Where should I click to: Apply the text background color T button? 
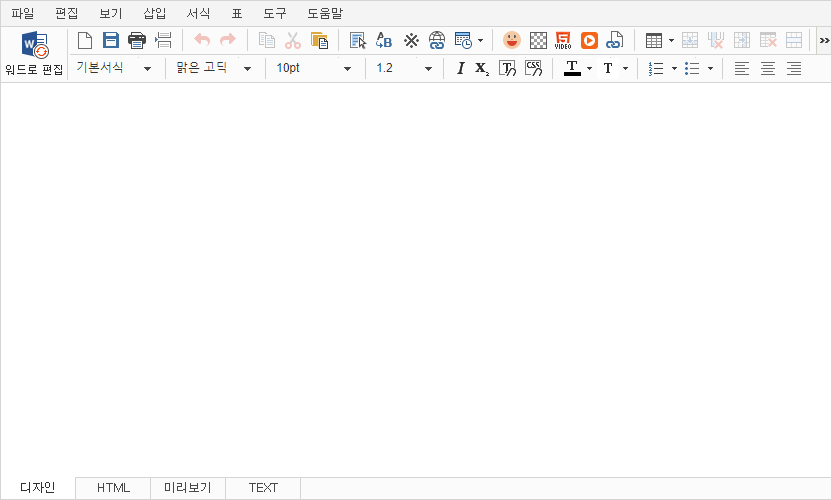[x=608, y=68]
